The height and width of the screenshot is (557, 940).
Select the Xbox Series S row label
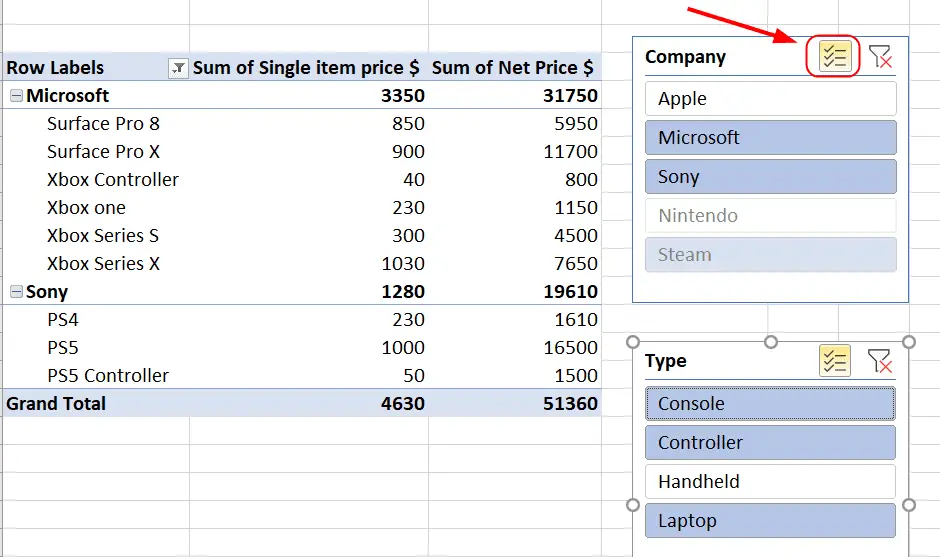pyautogui.click(x=103, y=236)
